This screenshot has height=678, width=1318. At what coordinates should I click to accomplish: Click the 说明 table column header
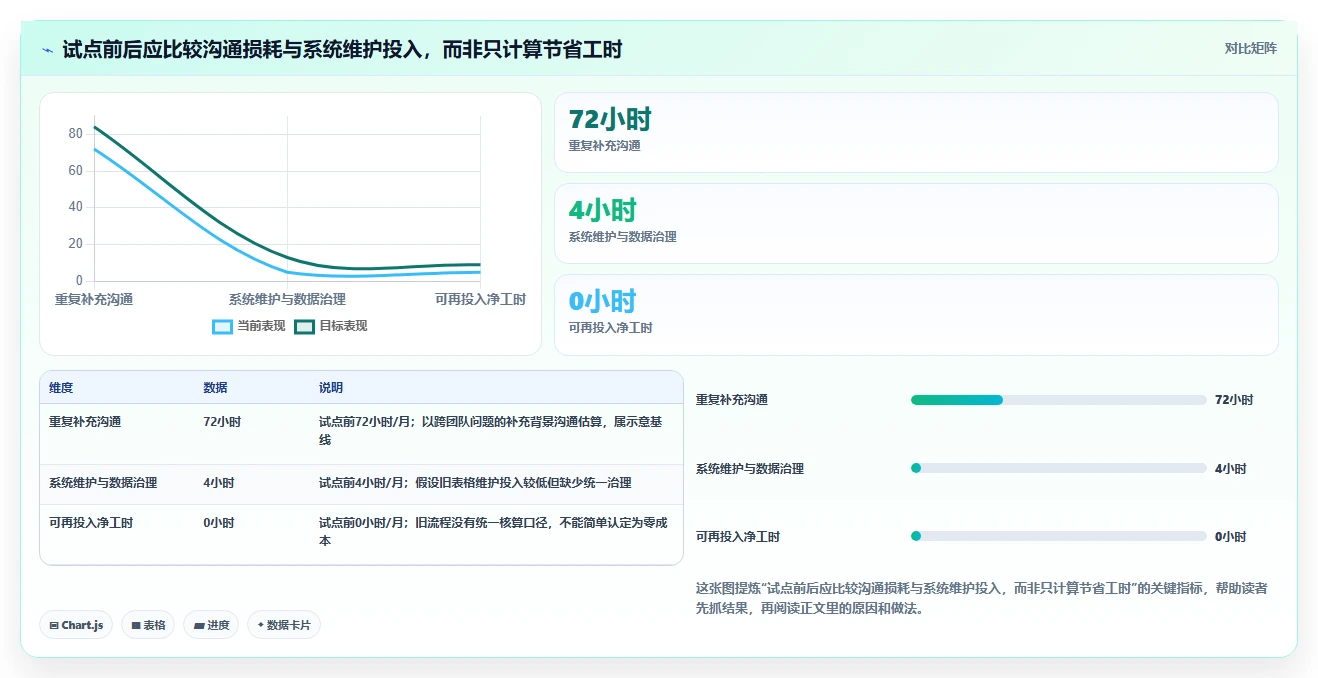click(331, 388)
